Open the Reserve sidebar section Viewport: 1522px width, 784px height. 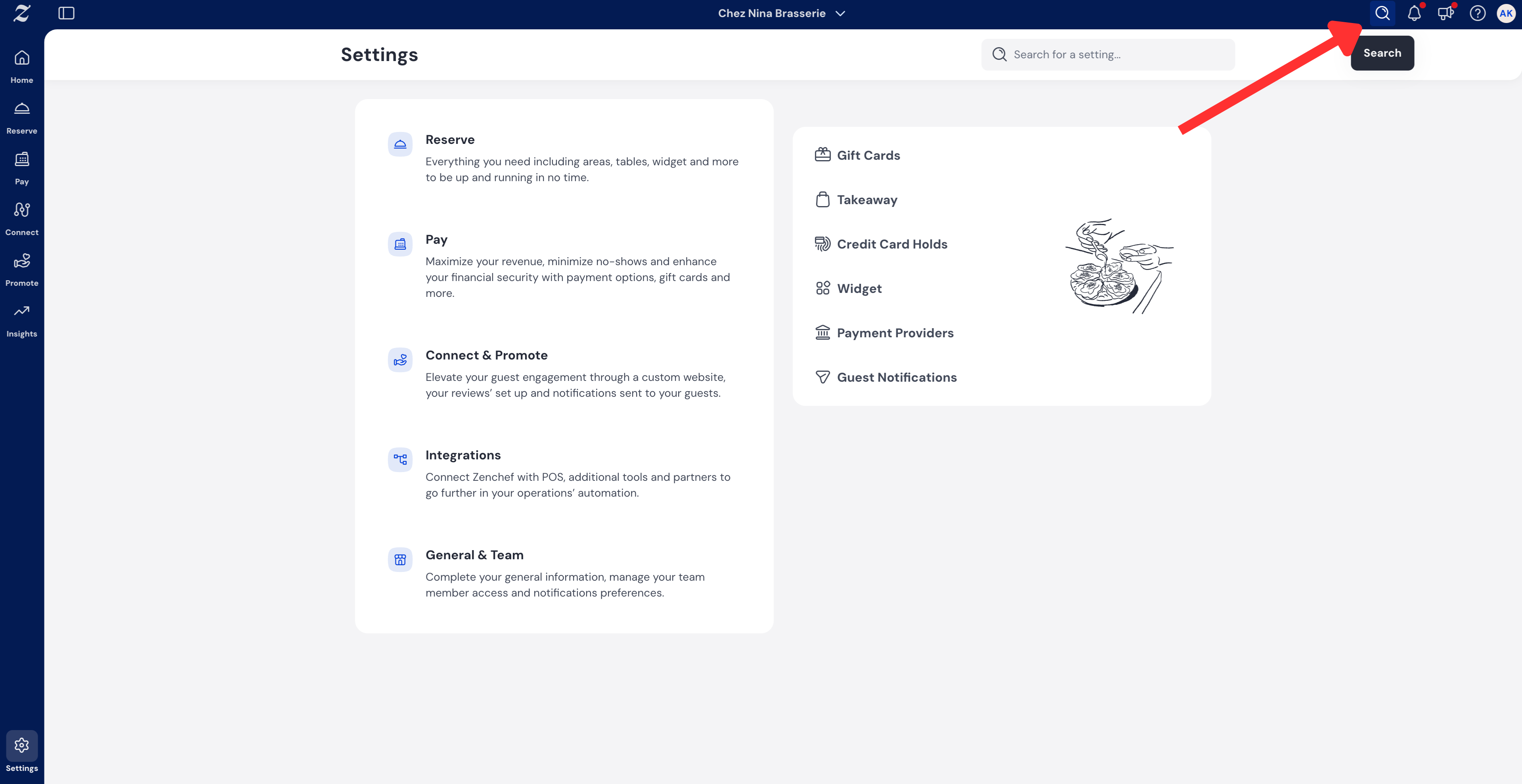[x=22, y=117]
